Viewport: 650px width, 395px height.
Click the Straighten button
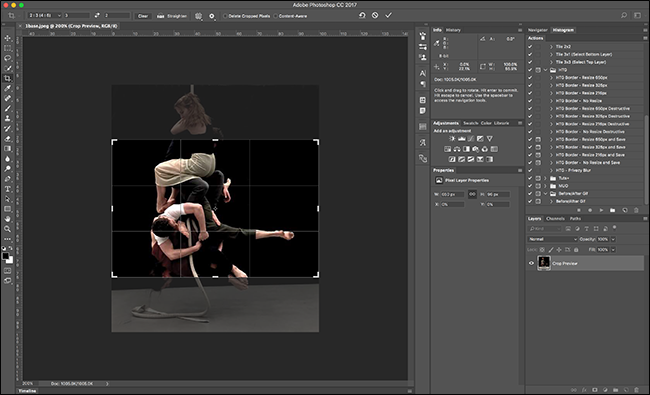point(172,16)
